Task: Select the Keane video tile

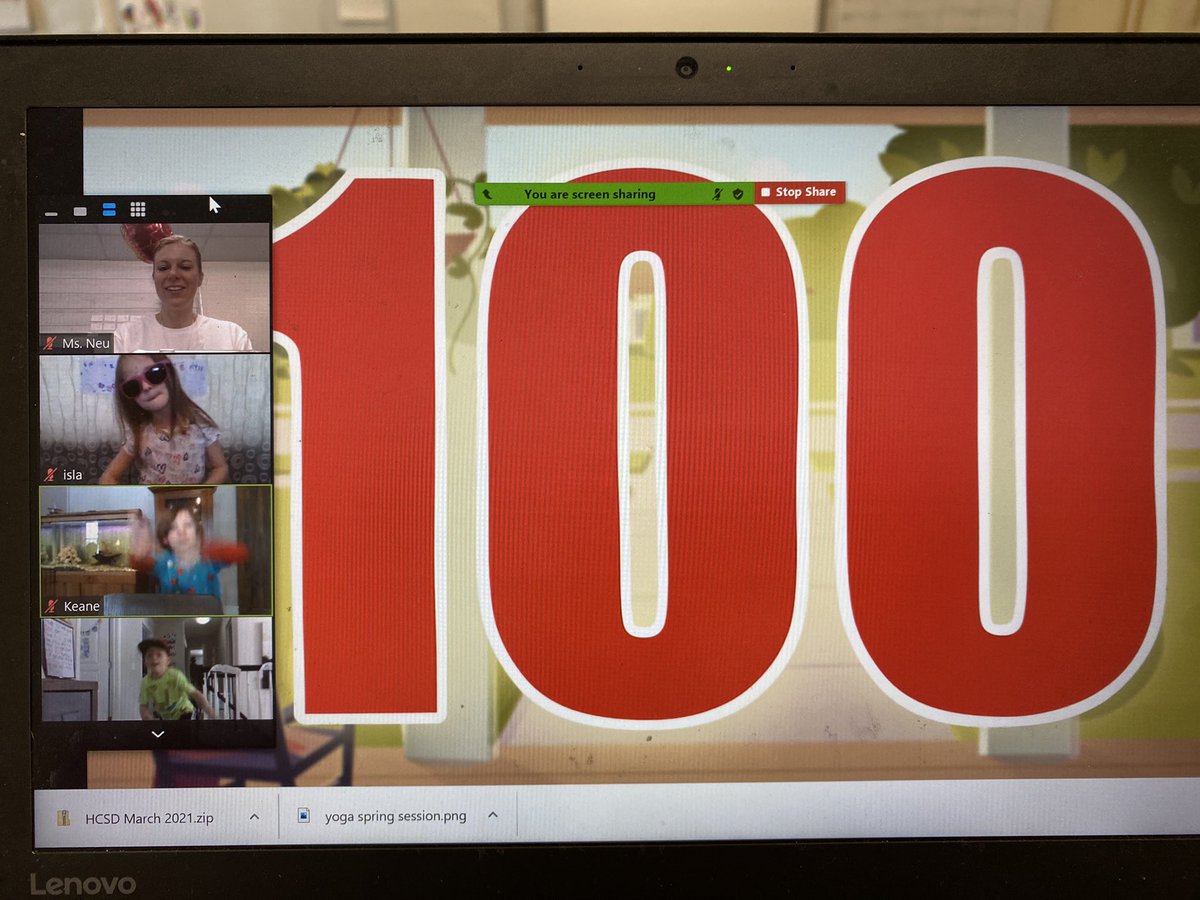Action: click(155, 551)
